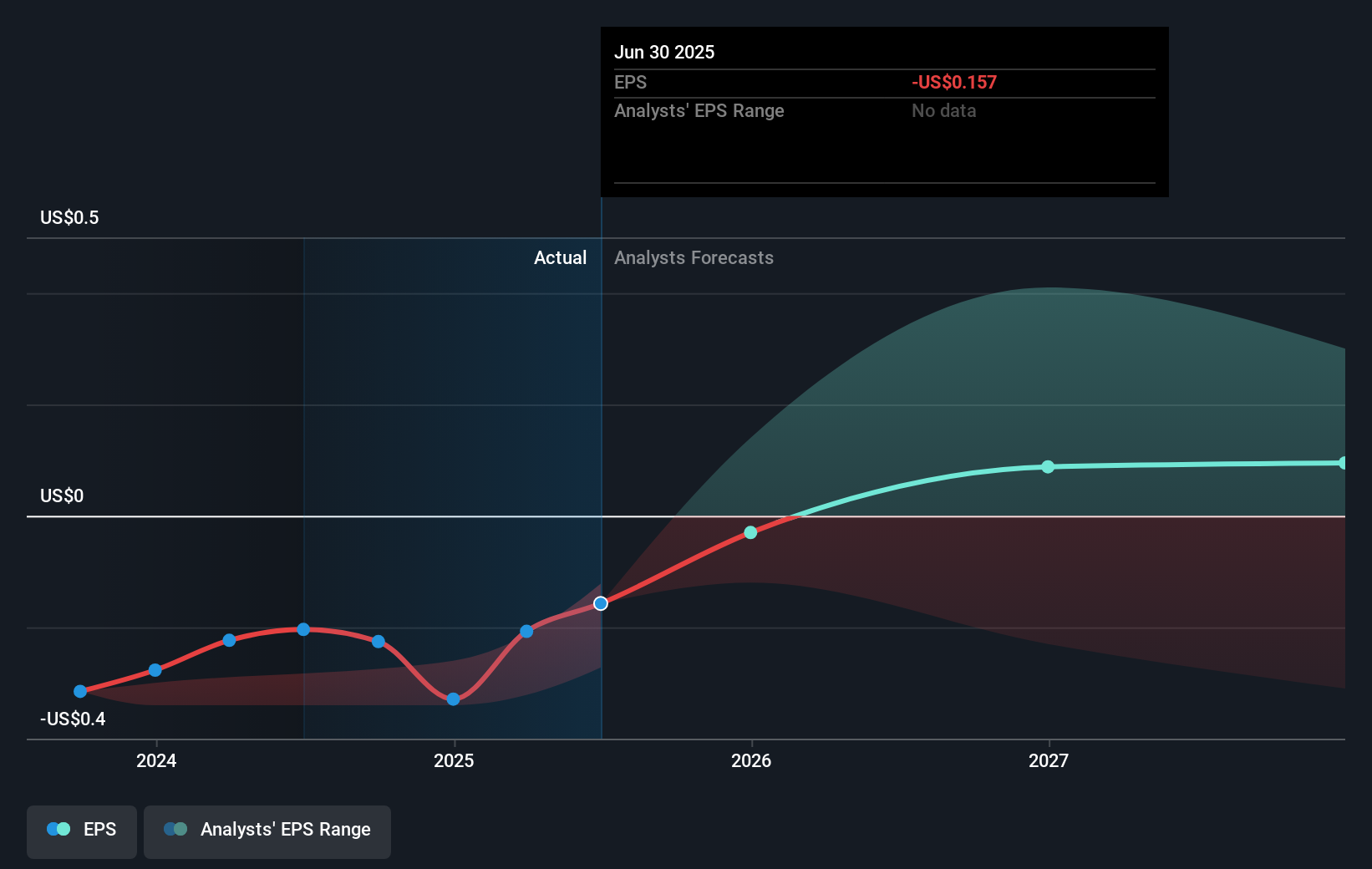This screenshot has width=1372, height=869.
Task: Click the lowest EPS dip point near 2025
Action: coord(452,699)
